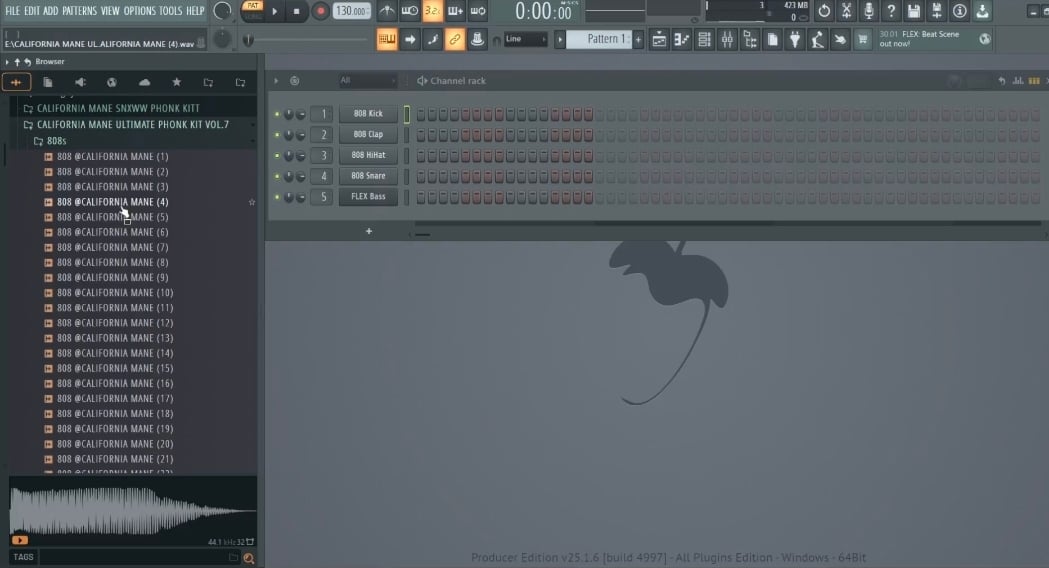Viewport: 1049px width, 568px height.
Task: Open the TOOLS menu
Action: coord(171,11)
